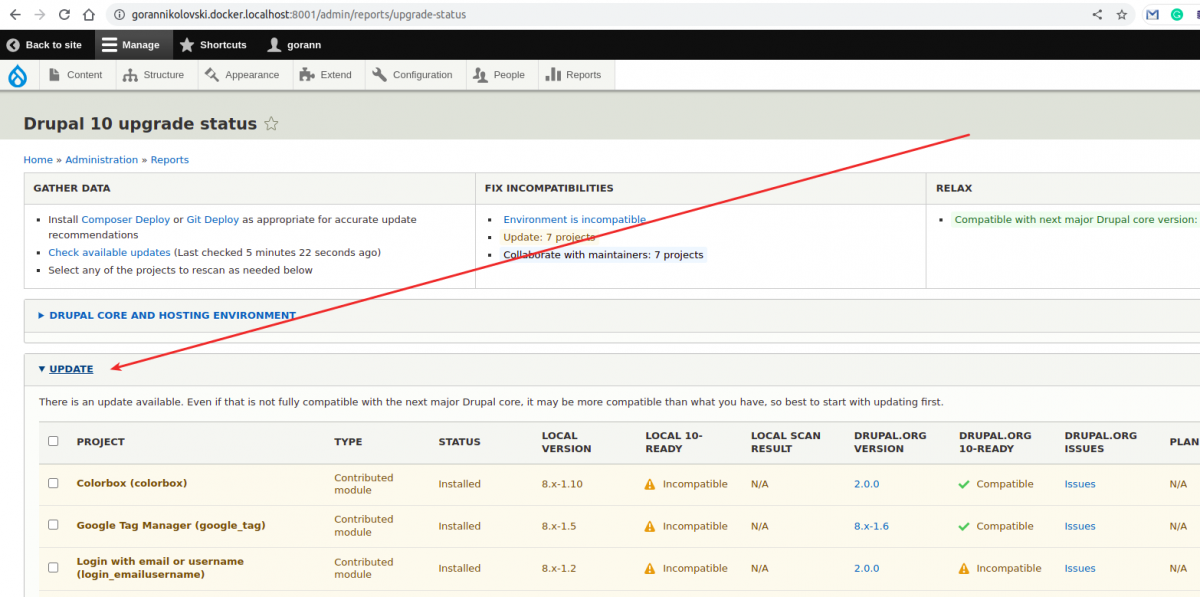Click the Administration breadcrumb link
The width and height of the screenshot is (1200, 597).
pyautogui.click(x=102, y=160)
